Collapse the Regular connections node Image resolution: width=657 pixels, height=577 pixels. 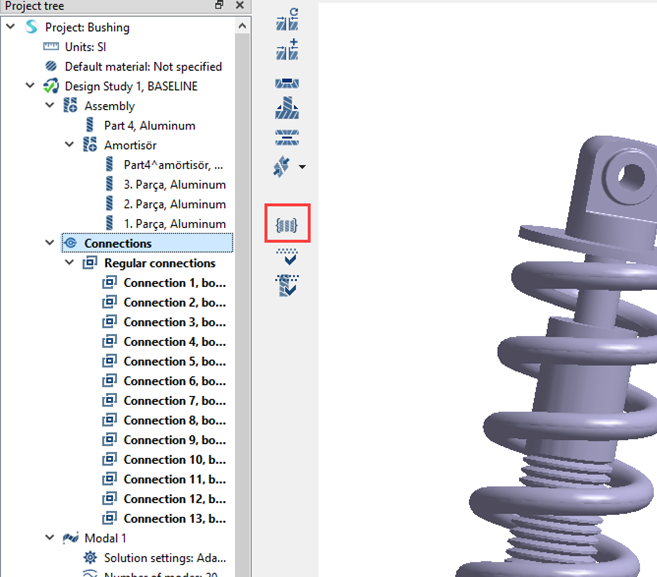(x=70, y=264)
